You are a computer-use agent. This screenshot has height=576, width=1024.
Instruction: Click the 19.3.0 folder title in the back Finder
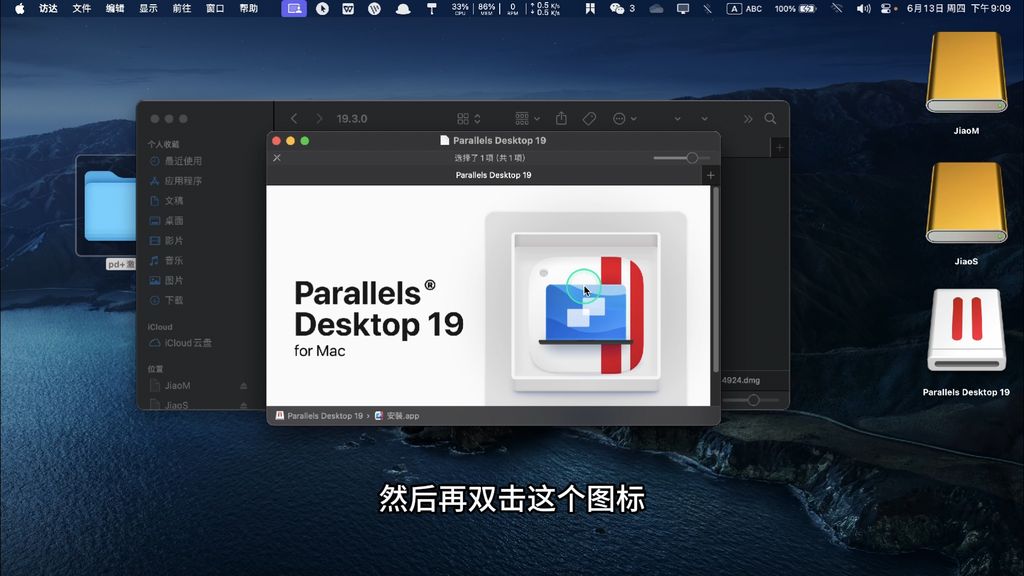click(351, 119)
